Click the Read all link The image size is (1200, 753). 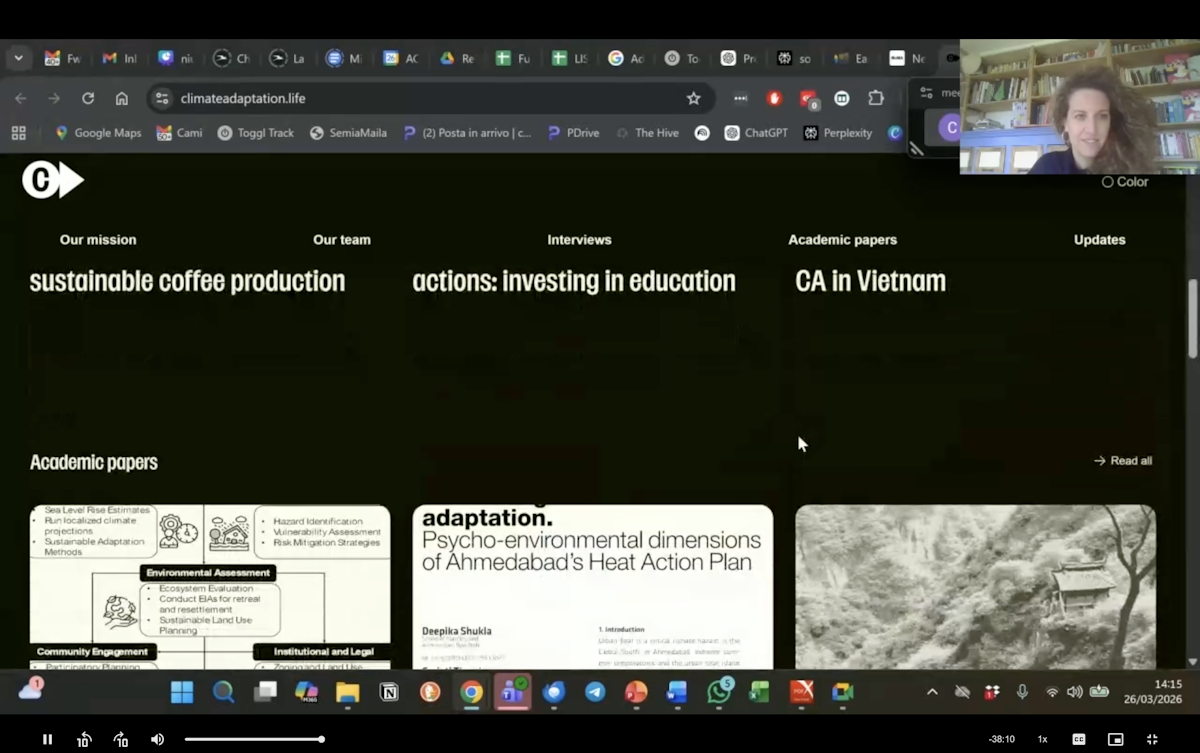pyautogui.click(x=1123, y=461)
